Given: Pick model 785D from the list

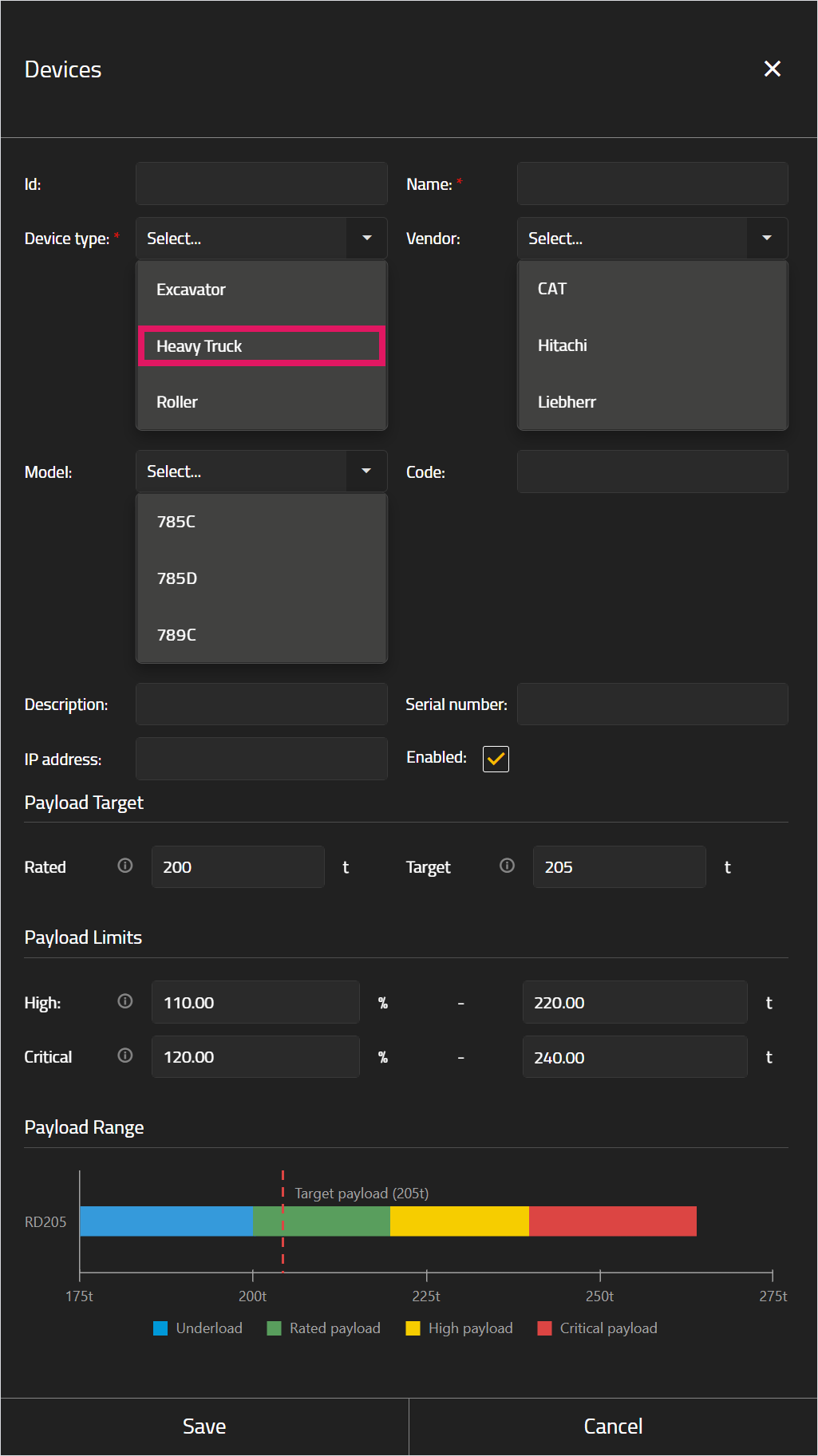Looking at the screenshot, I should click(262, 578).
